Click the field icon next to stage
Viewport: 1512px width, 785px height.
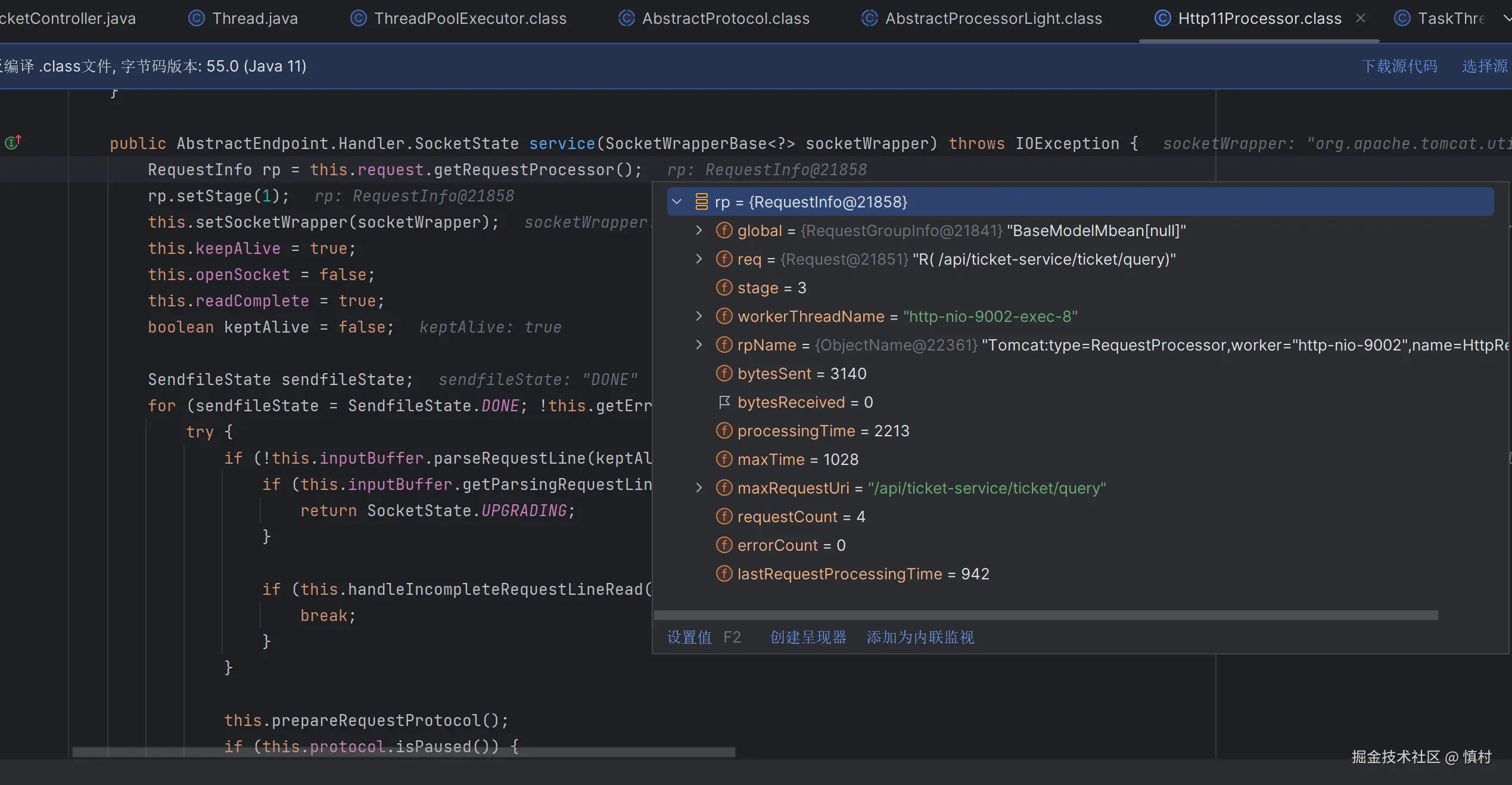coord(724,288)
